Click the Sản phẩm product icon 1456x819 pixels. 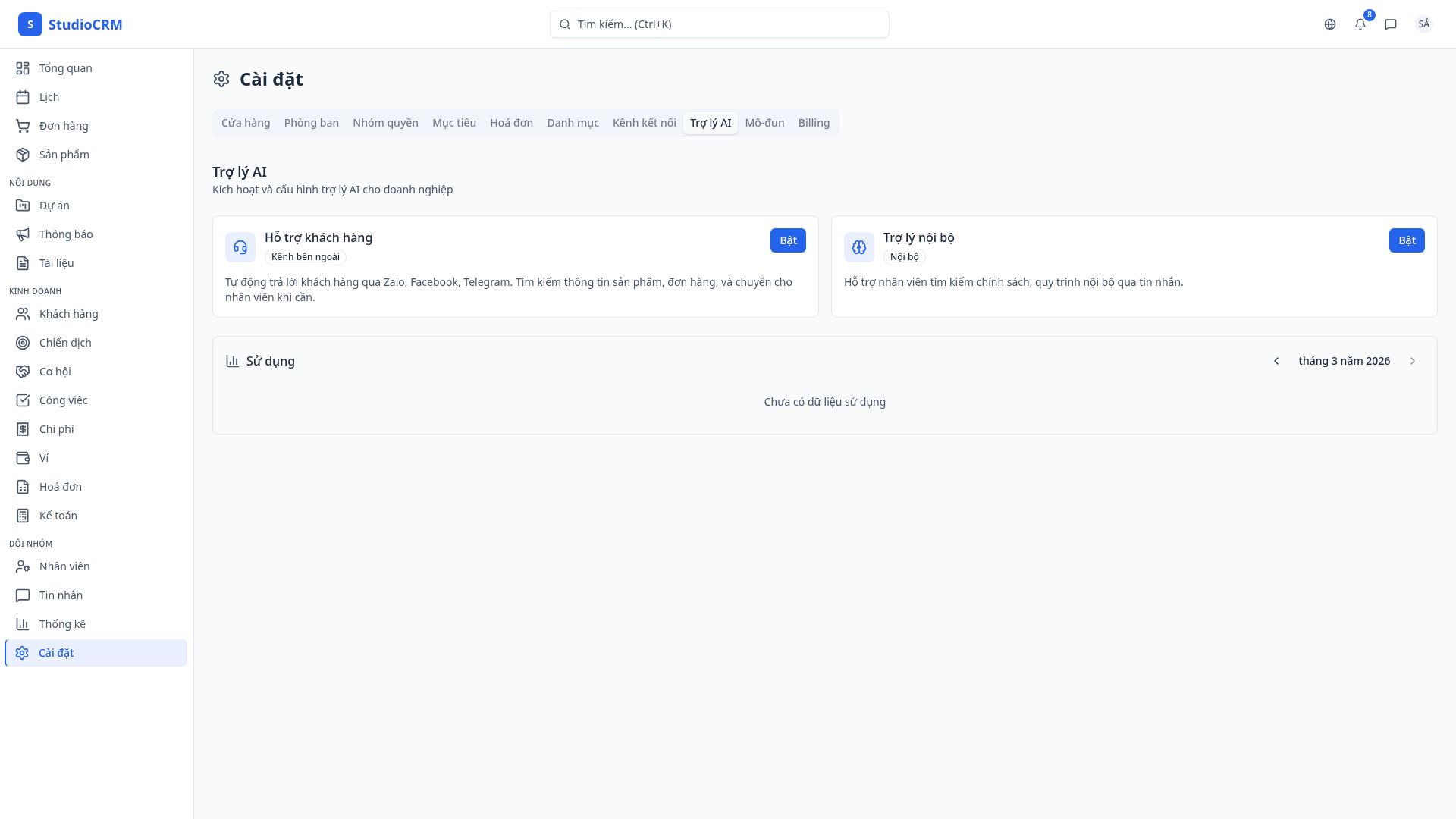[x=23, y=154]
